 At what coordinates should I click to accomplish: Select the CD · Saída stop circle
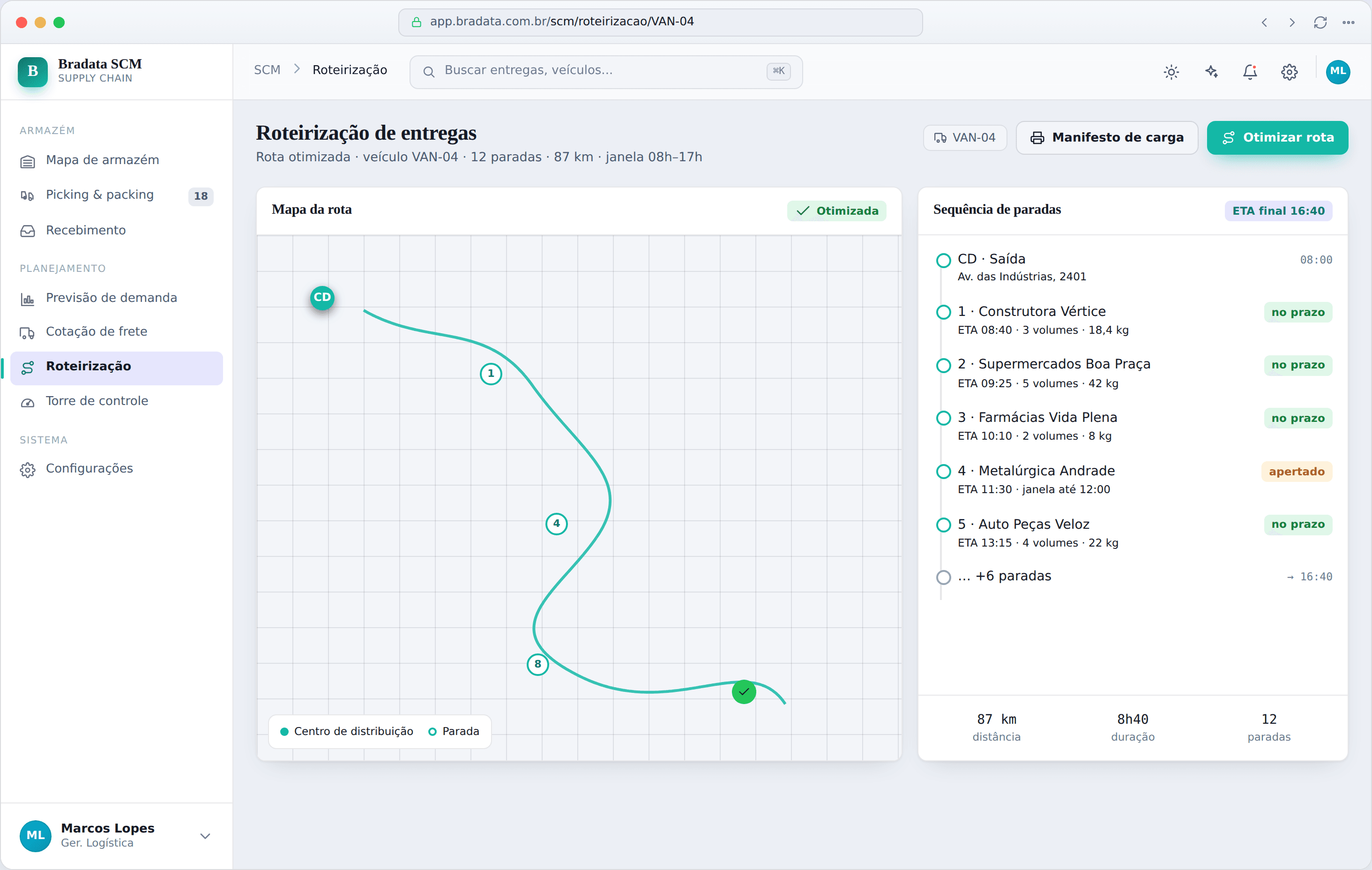pos(944,261)
